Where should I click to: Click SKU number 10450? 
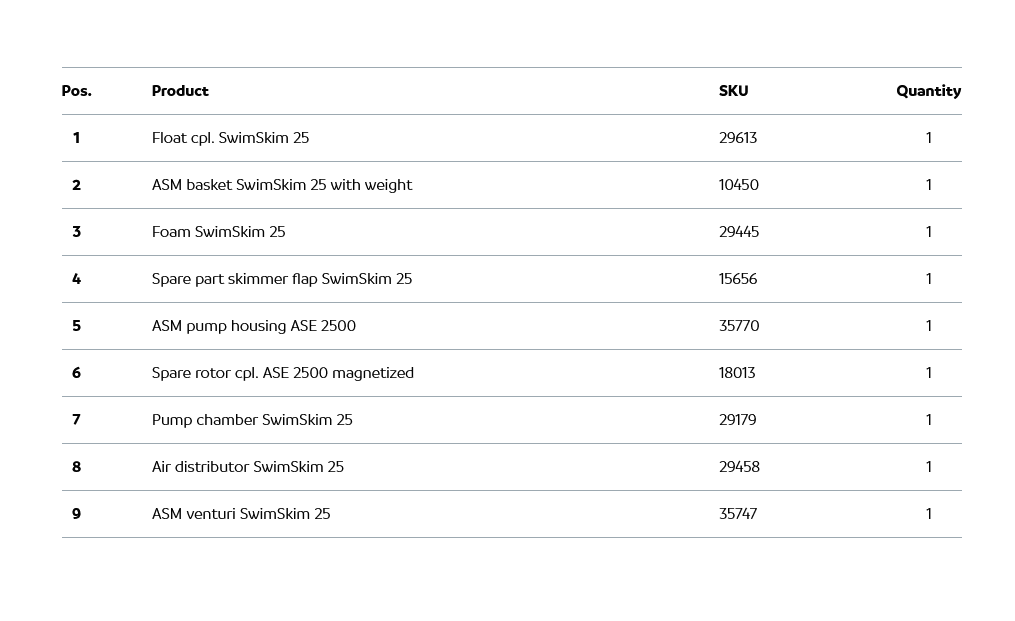click(x=738, y=185)
